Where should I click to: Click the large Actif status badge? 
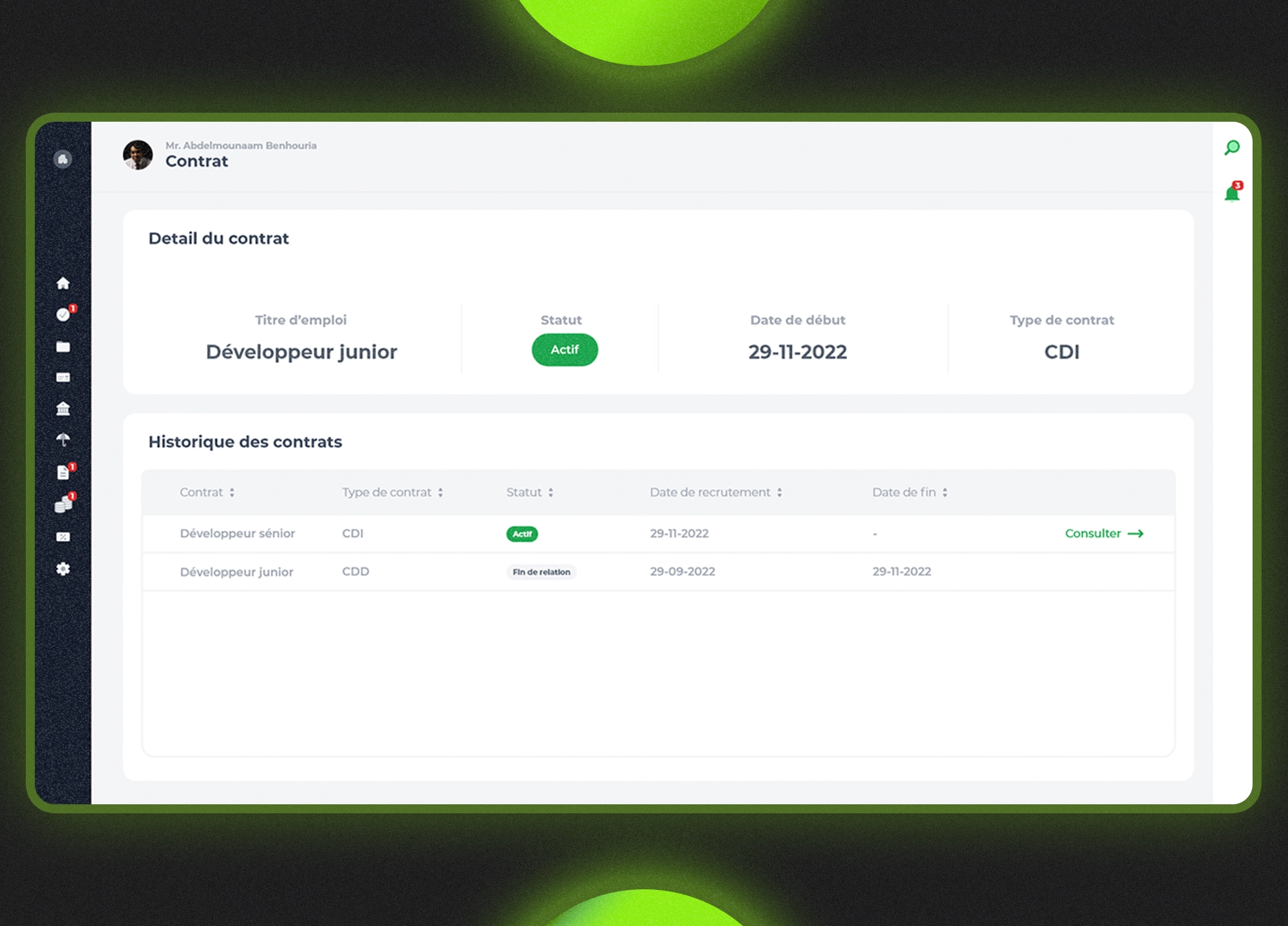[x=565, y=350]
